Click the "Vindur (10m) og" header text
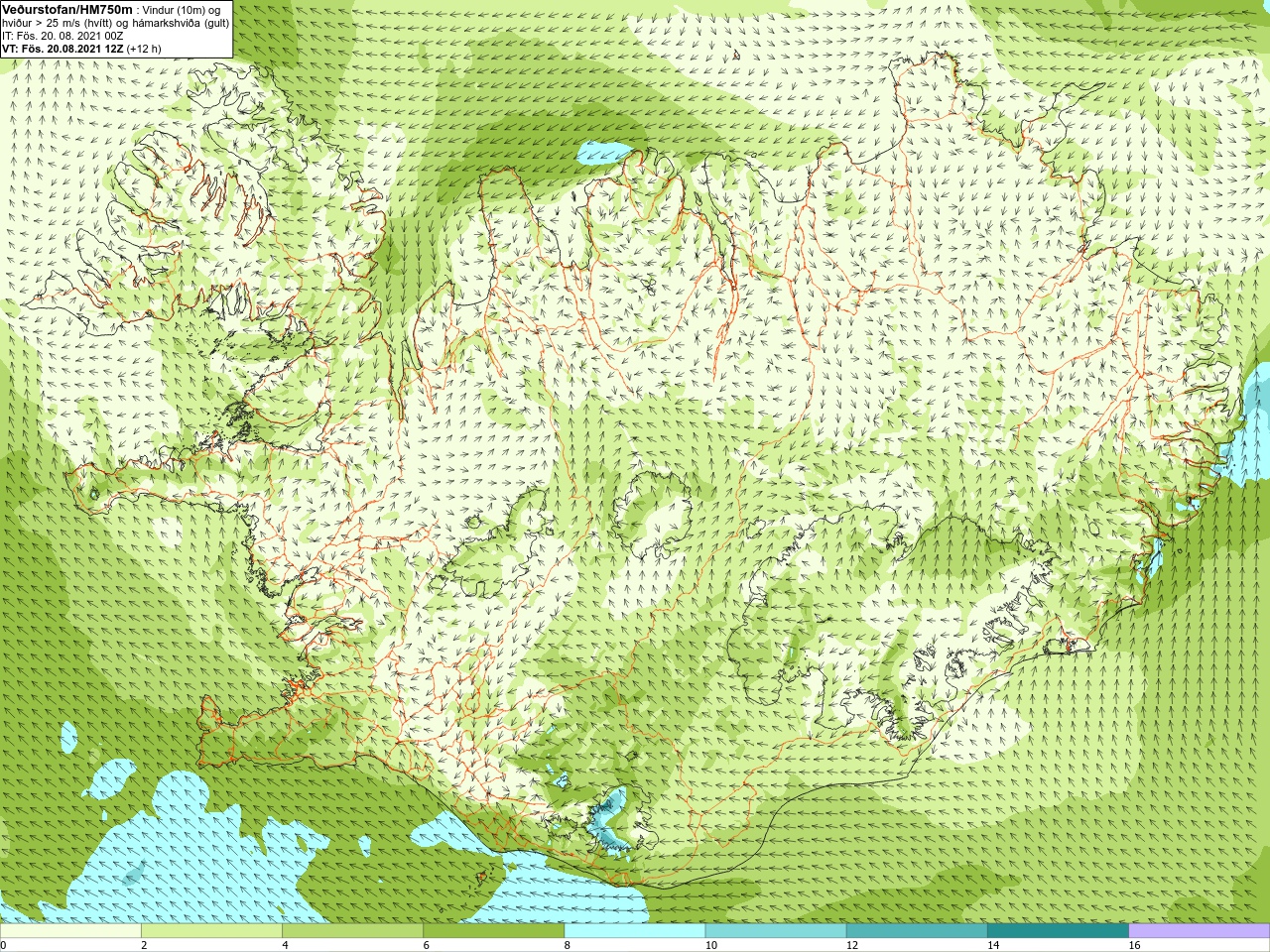This screenshot has height=952, width=1270. (x=182, y=9)
